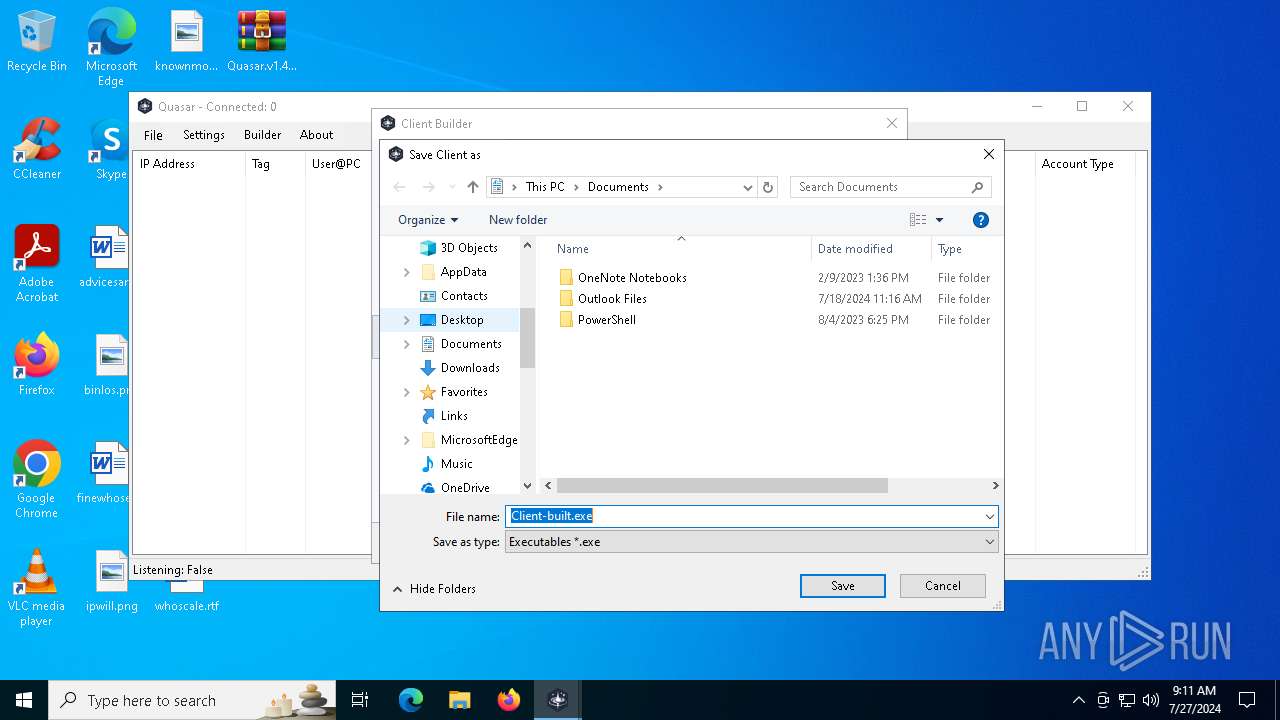Viewport: 1280px width, 720px height.
Task: Collapse the folder pane with Hide Folders
Action: (x=434, y=589)
